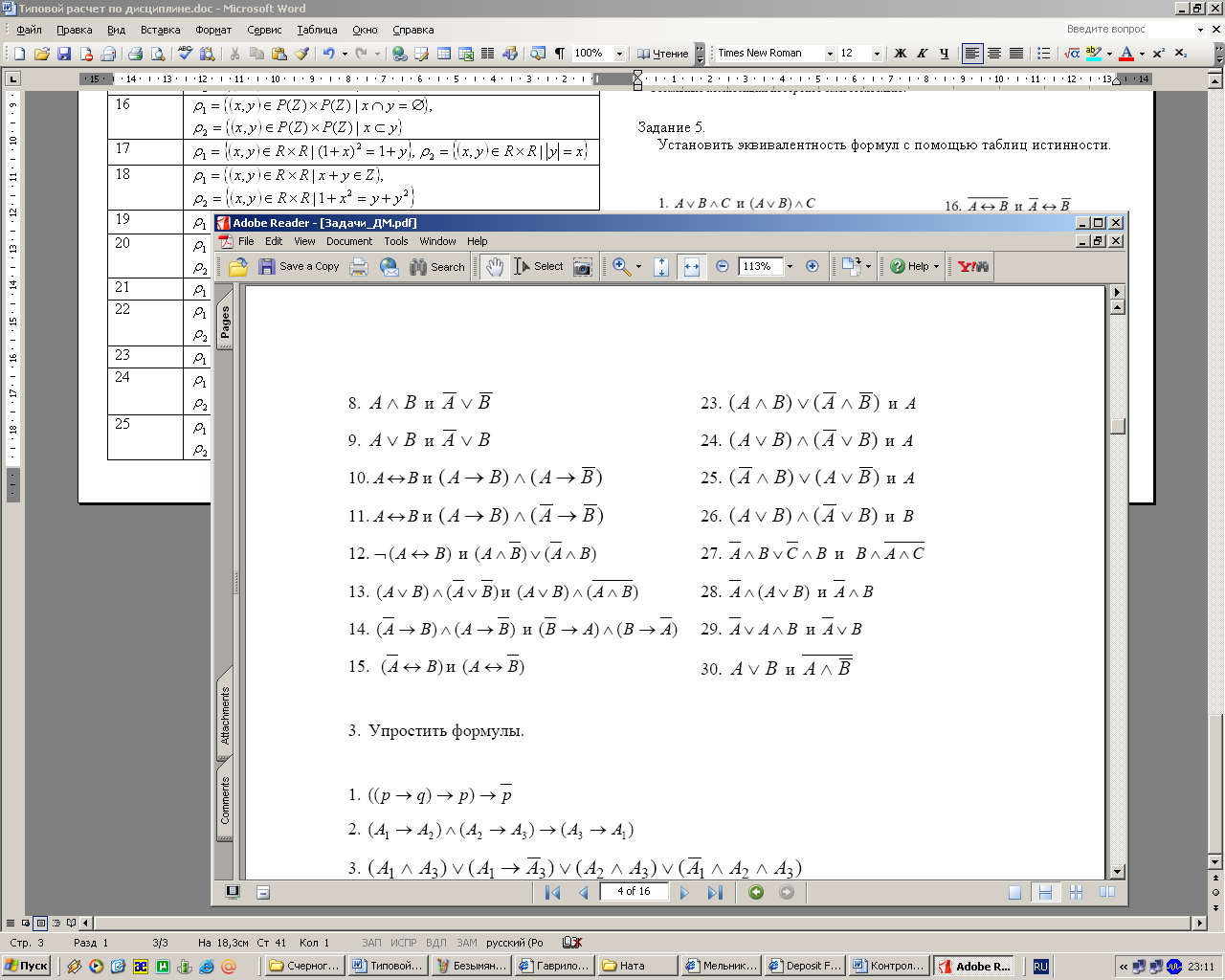Click the Open file icon in Adobe Reader
The height and width of the screenshot is (980, 1225).
[x=238, y=267]
